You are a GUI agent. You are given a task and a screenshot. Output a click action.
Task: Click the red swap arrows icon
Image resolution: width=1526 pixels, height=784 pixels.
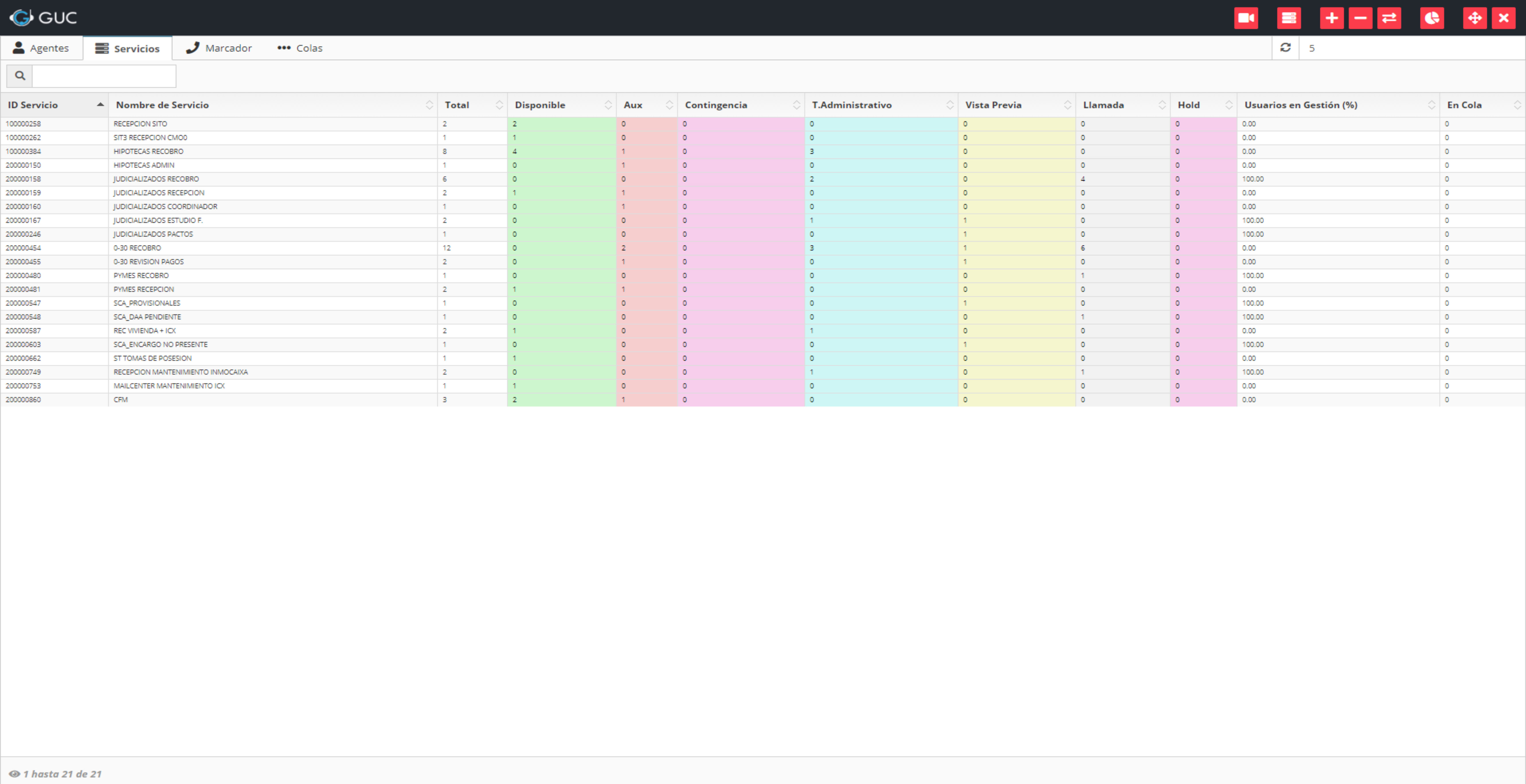coord(1389,18)
